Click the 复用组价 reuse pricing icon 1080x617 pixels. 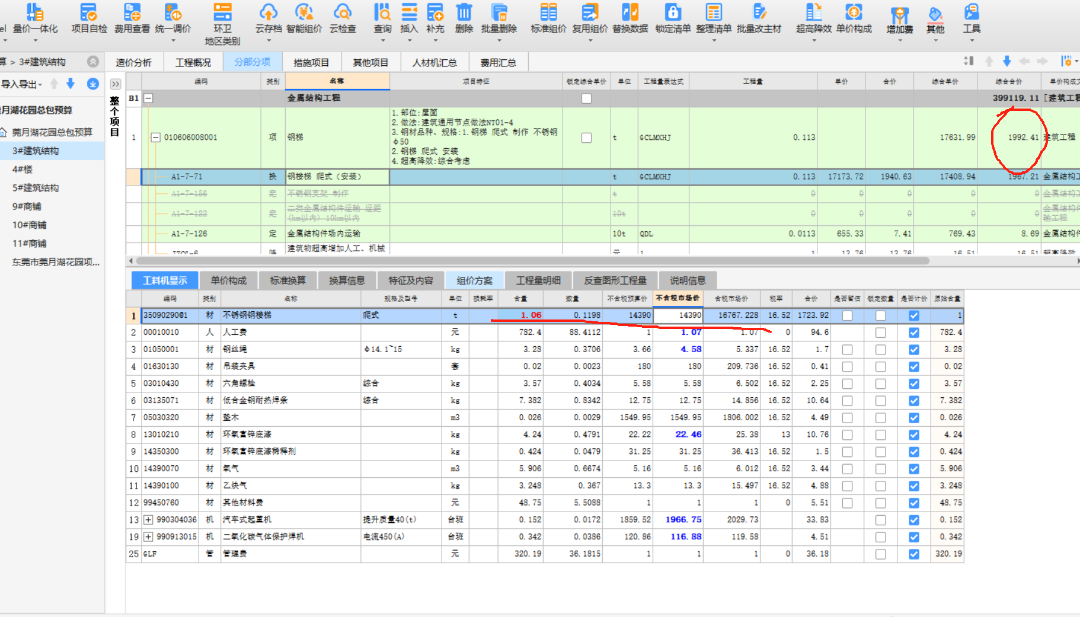pyautogui.click(x=590, y=12)
